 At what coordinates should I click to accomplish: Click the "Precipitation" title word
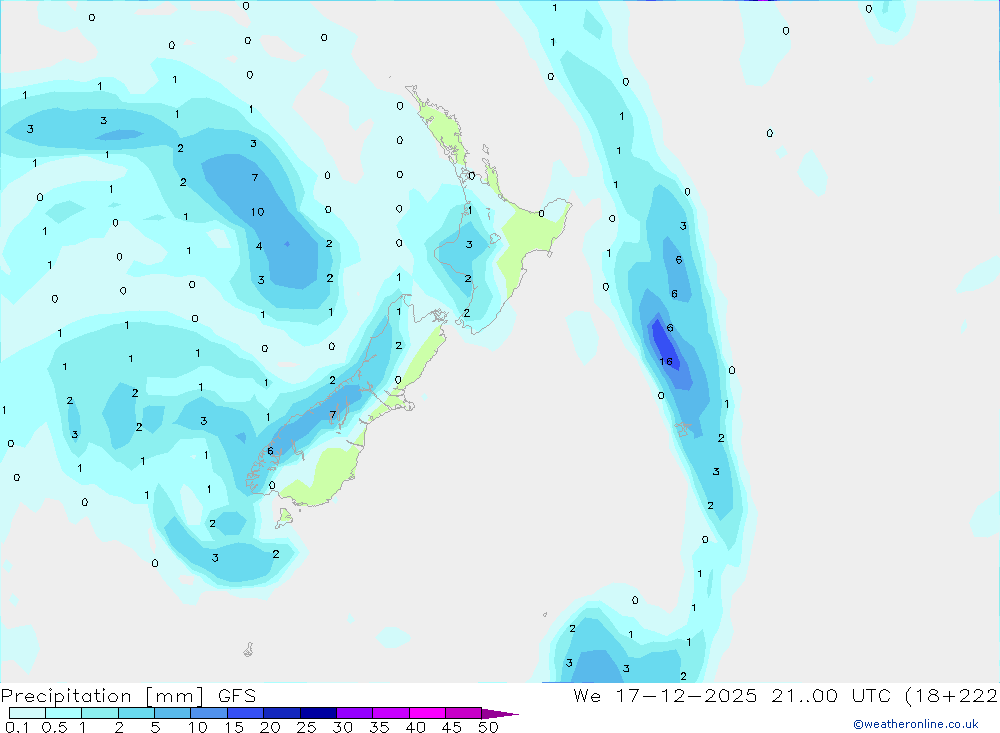[66, 696]
